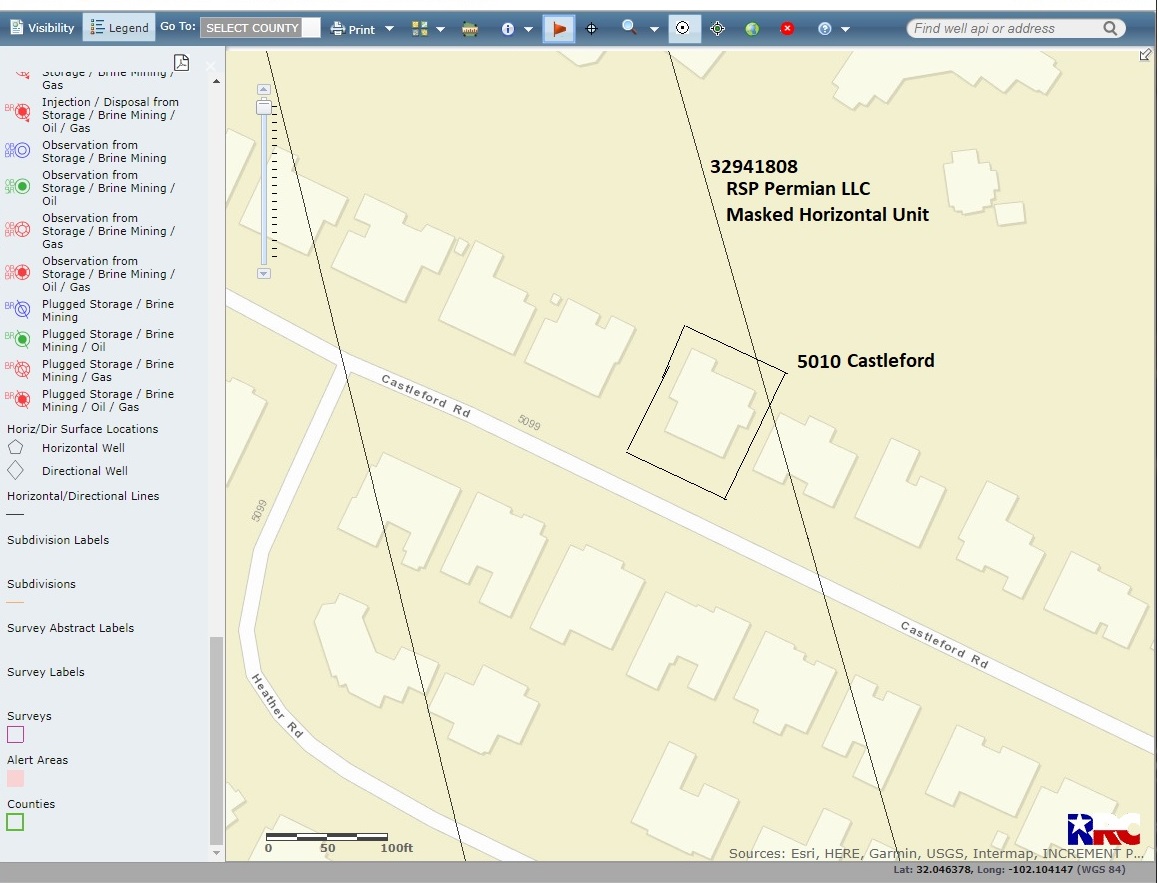Expand the identify info dropdown arrow

pos(528,29)
